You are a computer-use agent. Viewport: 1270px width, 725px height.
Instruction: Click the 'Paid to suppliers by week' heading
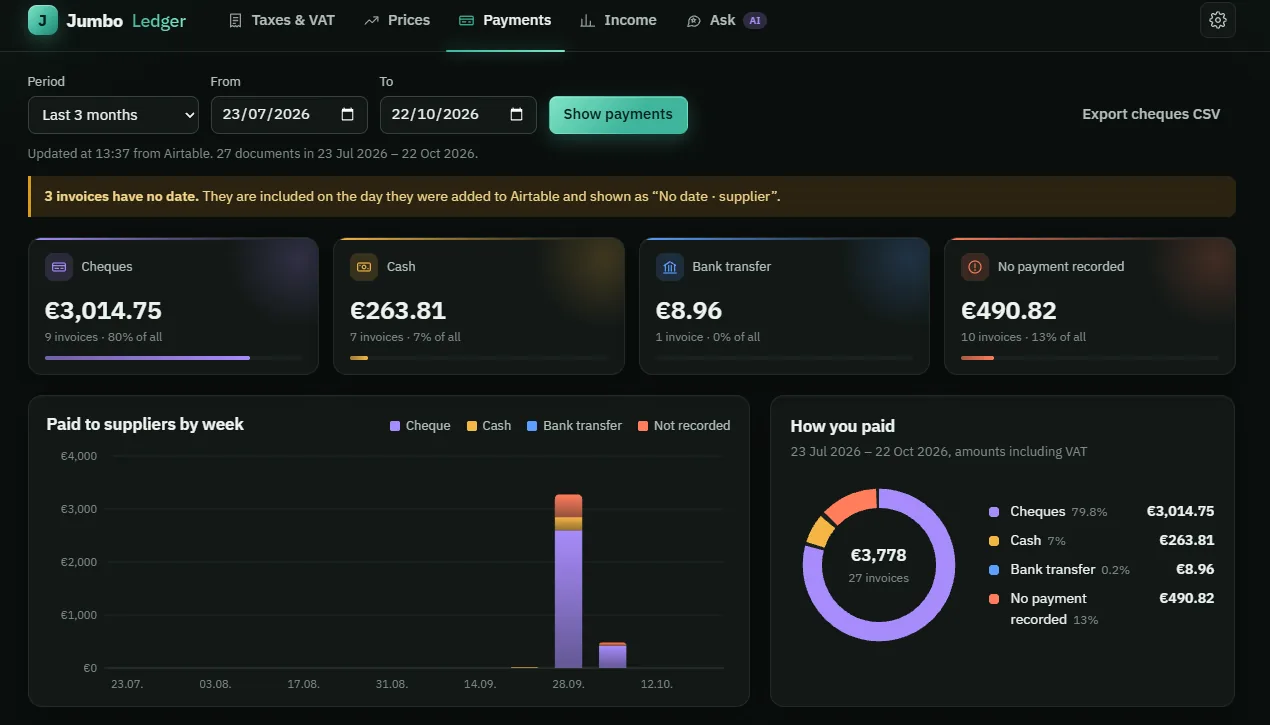pyautogui.click(x=145, y=424)
